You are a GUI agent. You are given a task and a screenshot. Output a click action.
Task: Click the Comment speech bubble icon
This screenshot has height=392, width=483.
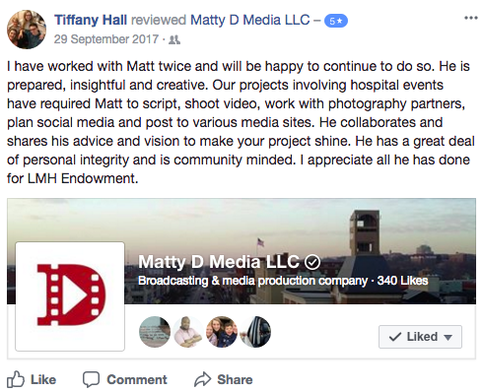click(91, 379)
